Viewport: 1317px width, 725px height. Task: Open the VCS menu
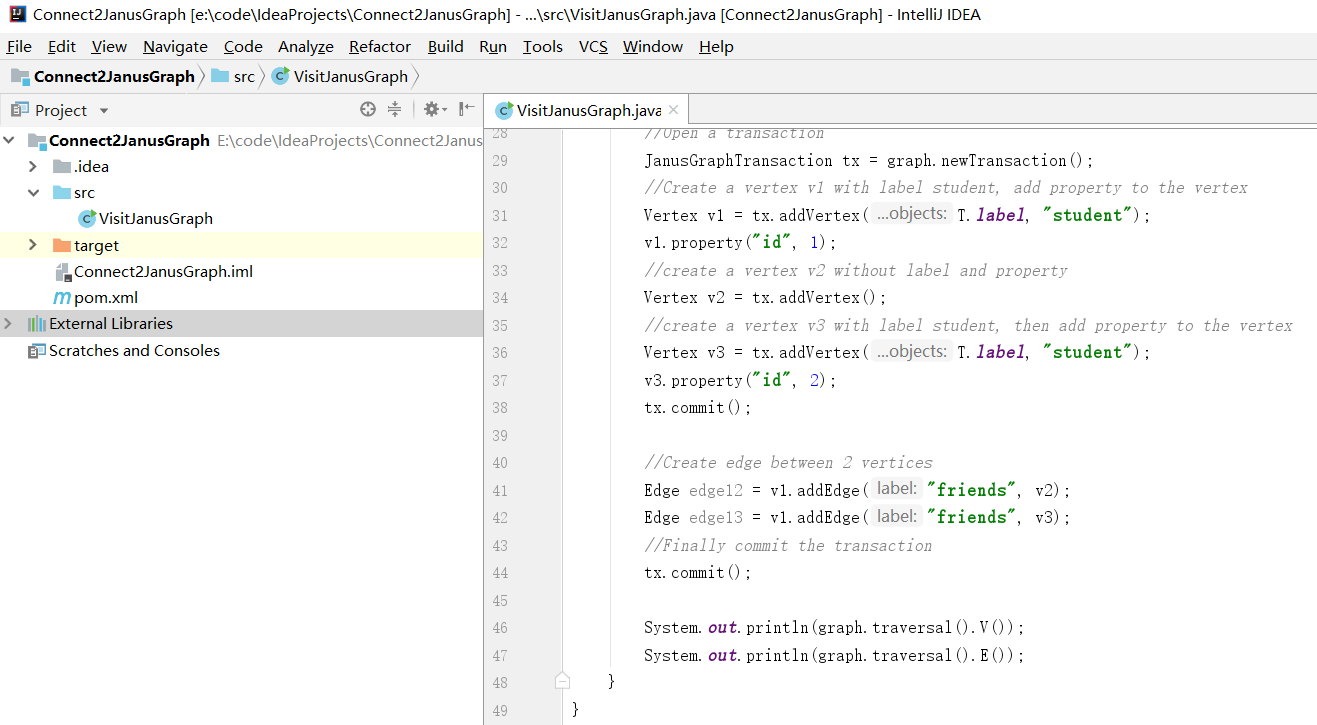pyautogui.click(x=593, y=47)
